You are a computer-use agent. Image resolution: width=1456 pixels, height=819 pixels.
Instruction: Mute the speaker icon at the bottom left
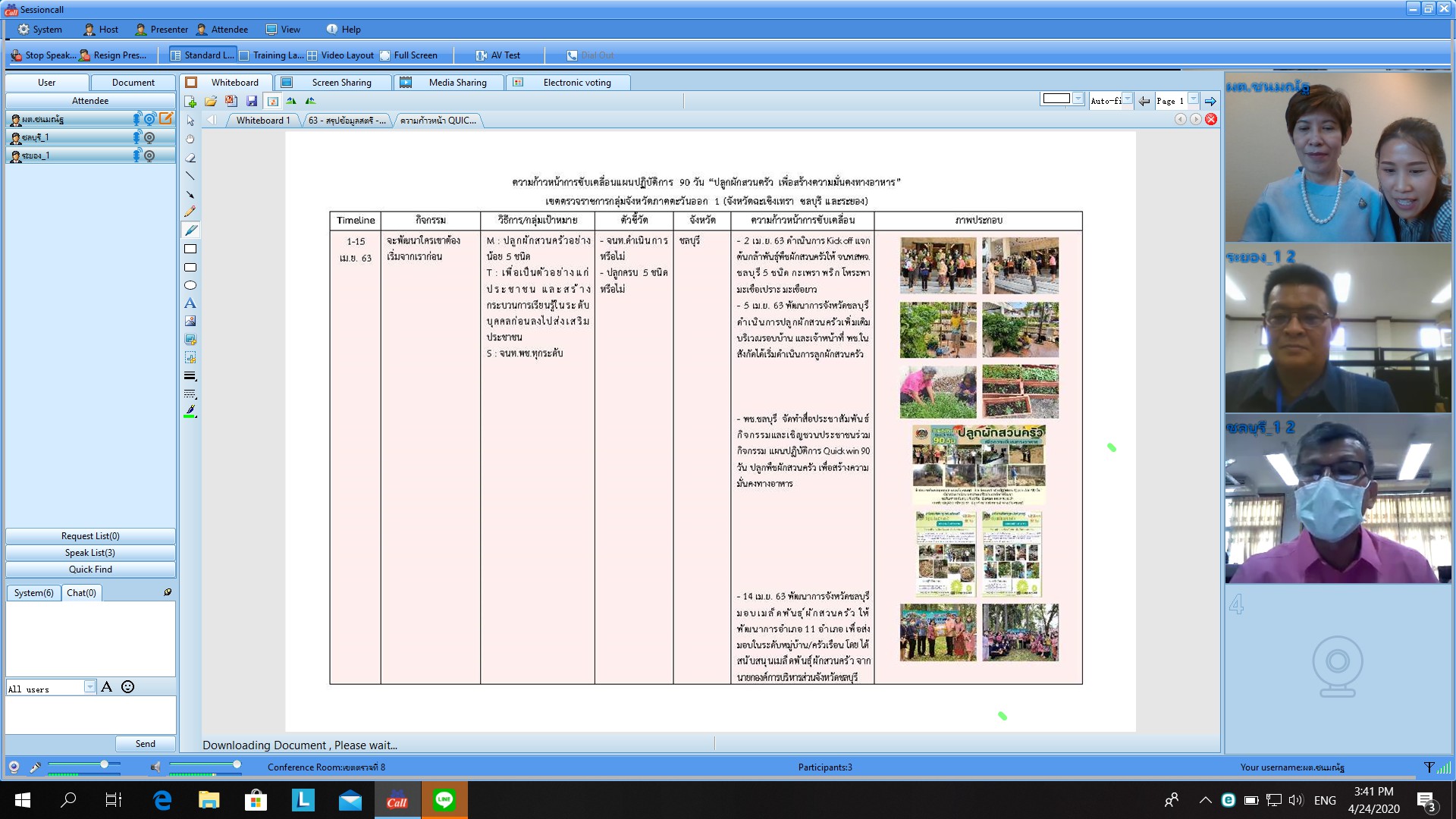[x=157, y=767]
